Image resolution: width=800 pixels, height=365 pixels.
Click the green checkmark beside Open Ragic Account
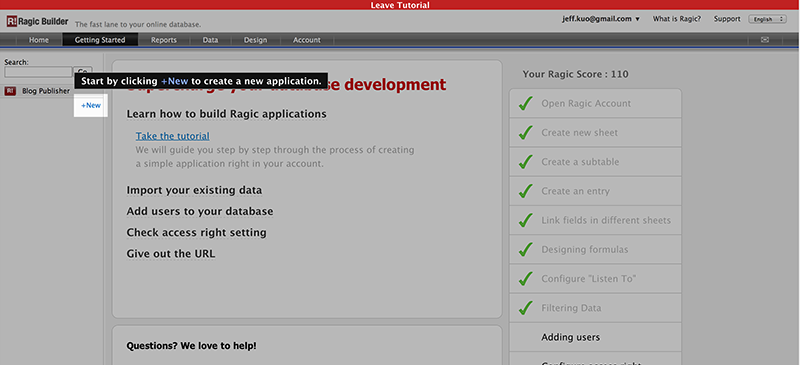pos(526,104)
